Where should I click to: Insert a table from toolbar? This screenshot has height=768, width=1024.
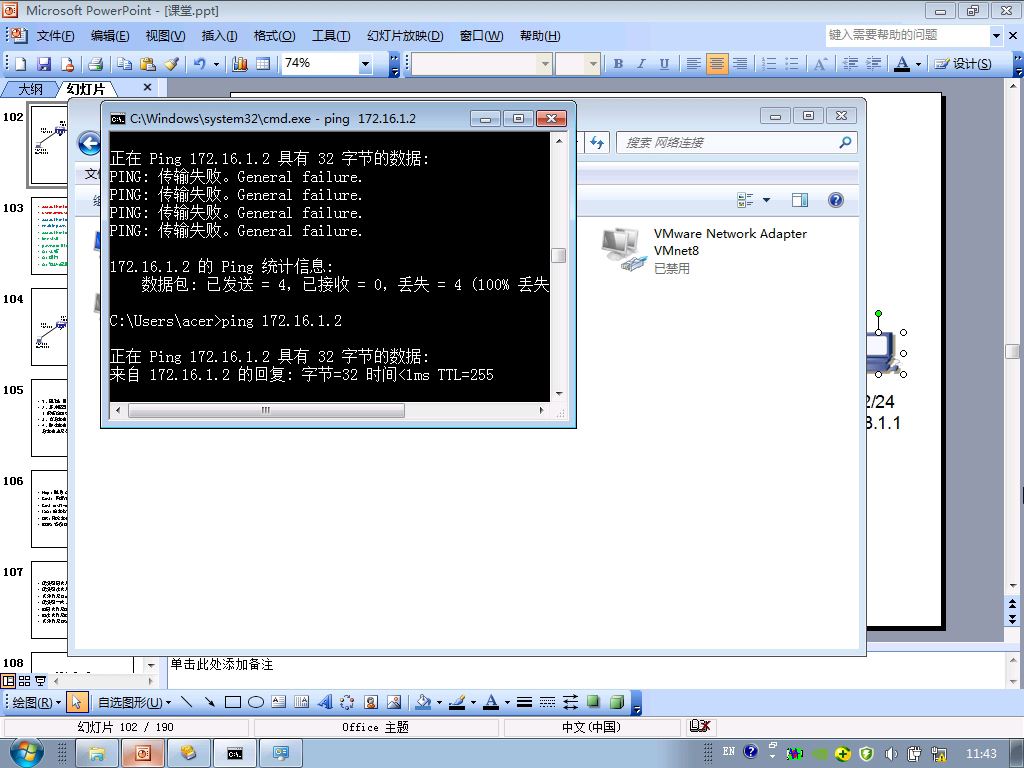263,63
